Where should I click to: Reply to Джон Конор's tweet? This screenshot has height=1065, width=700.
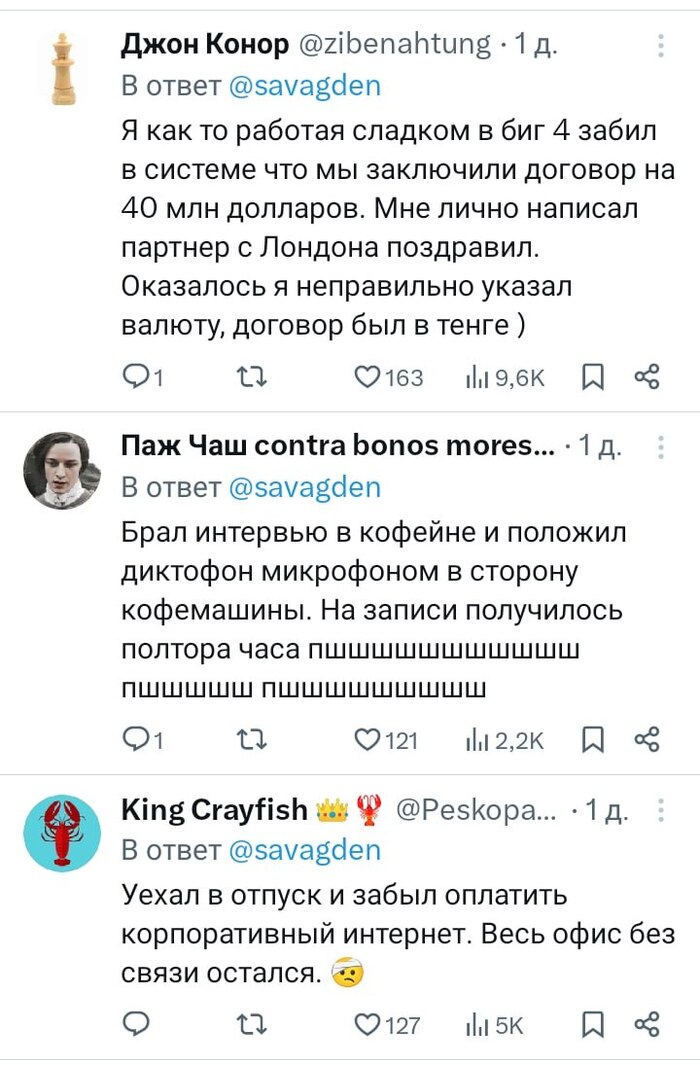pyautogui.click(x=134, y=377)
